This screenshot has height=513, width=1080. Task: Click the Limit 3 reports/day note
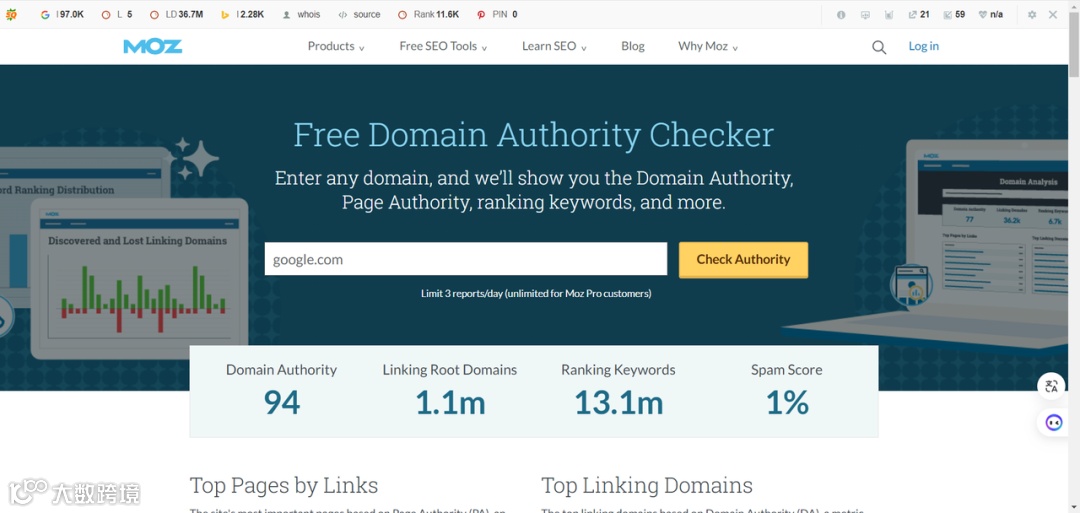pos(536,293)
